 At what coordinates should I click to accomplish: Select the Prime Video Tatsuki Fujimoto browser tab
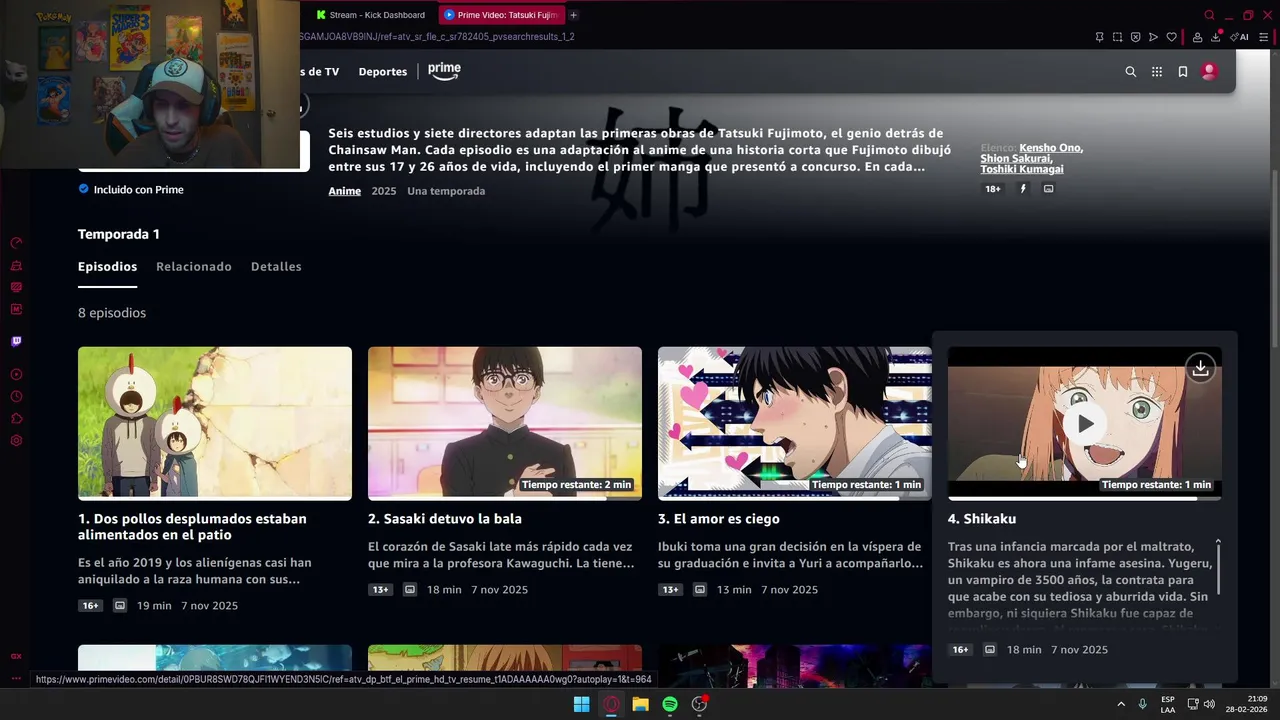tap(500, 15)
